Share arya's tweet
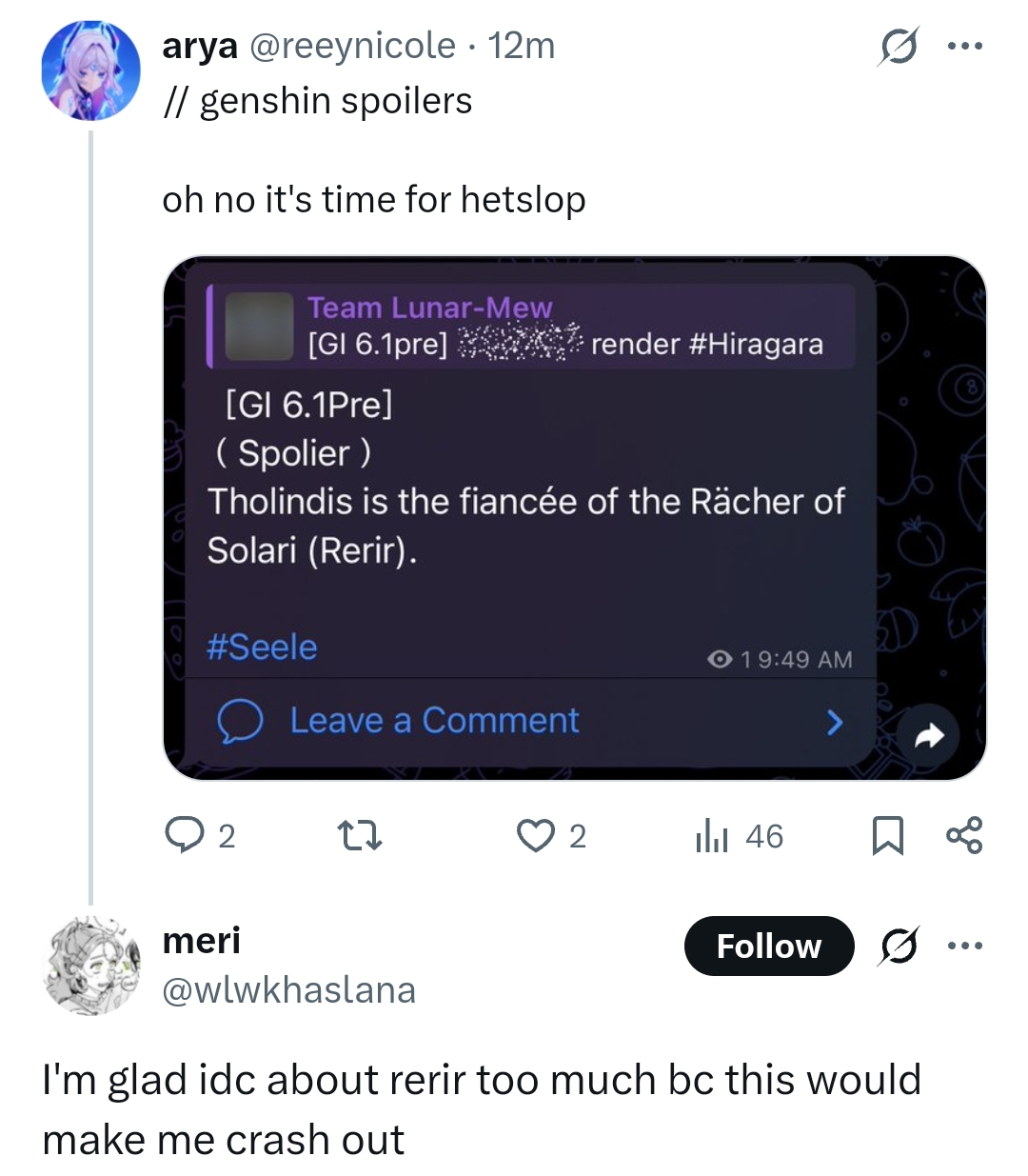Viewport: 1028px width, 1176px height. (964, 835)
